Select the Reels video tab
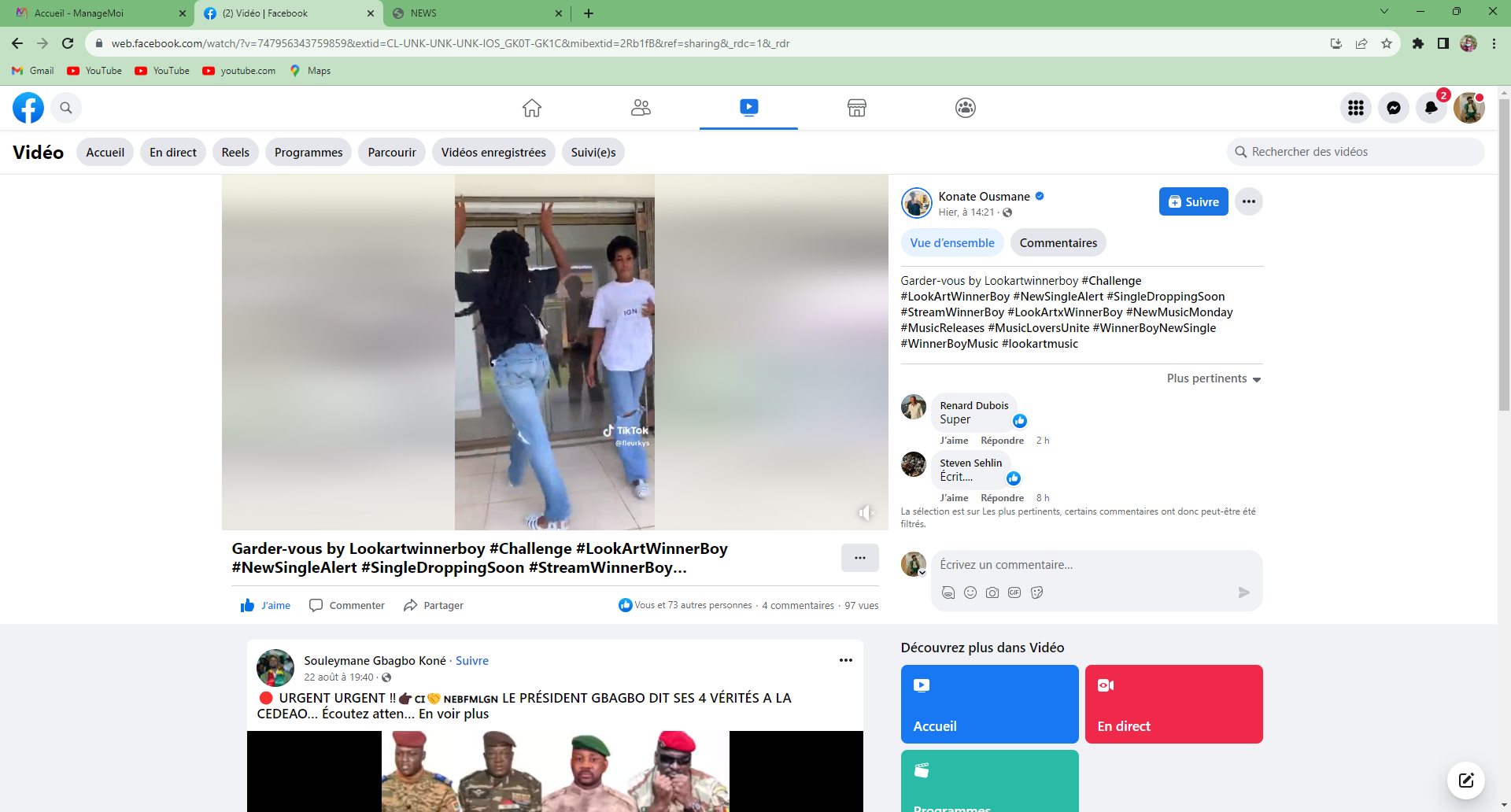1511x812 pixels. [235, 153]
